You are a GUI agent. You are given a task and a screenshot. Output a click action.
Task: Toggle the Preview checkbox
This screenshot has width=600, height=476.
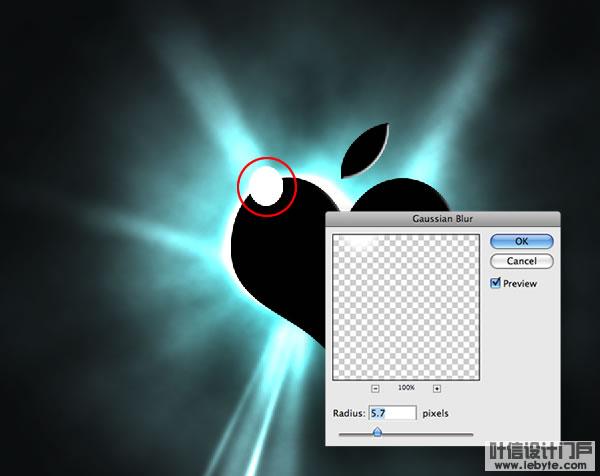pos(495,283)
